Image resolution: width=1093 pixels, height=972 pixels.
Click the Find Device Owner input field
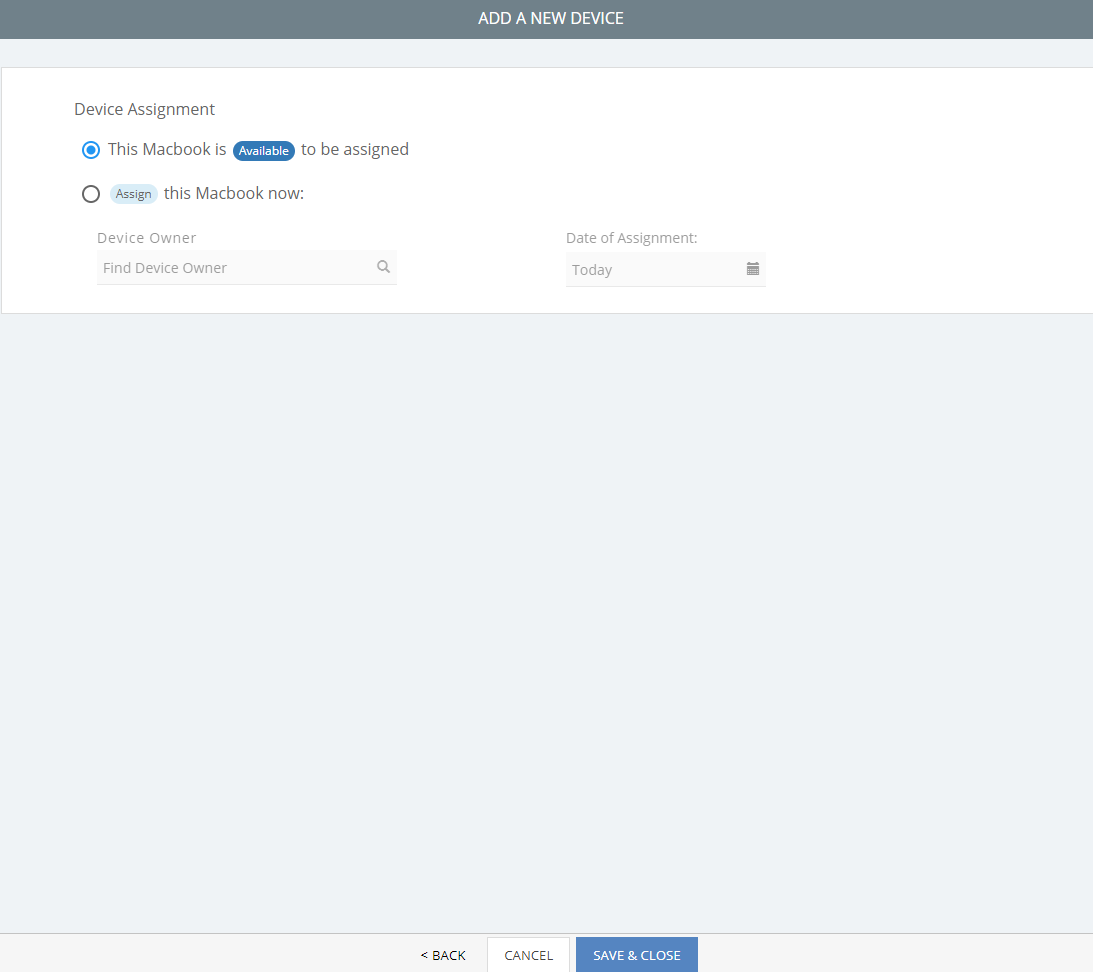pos(247,268)
